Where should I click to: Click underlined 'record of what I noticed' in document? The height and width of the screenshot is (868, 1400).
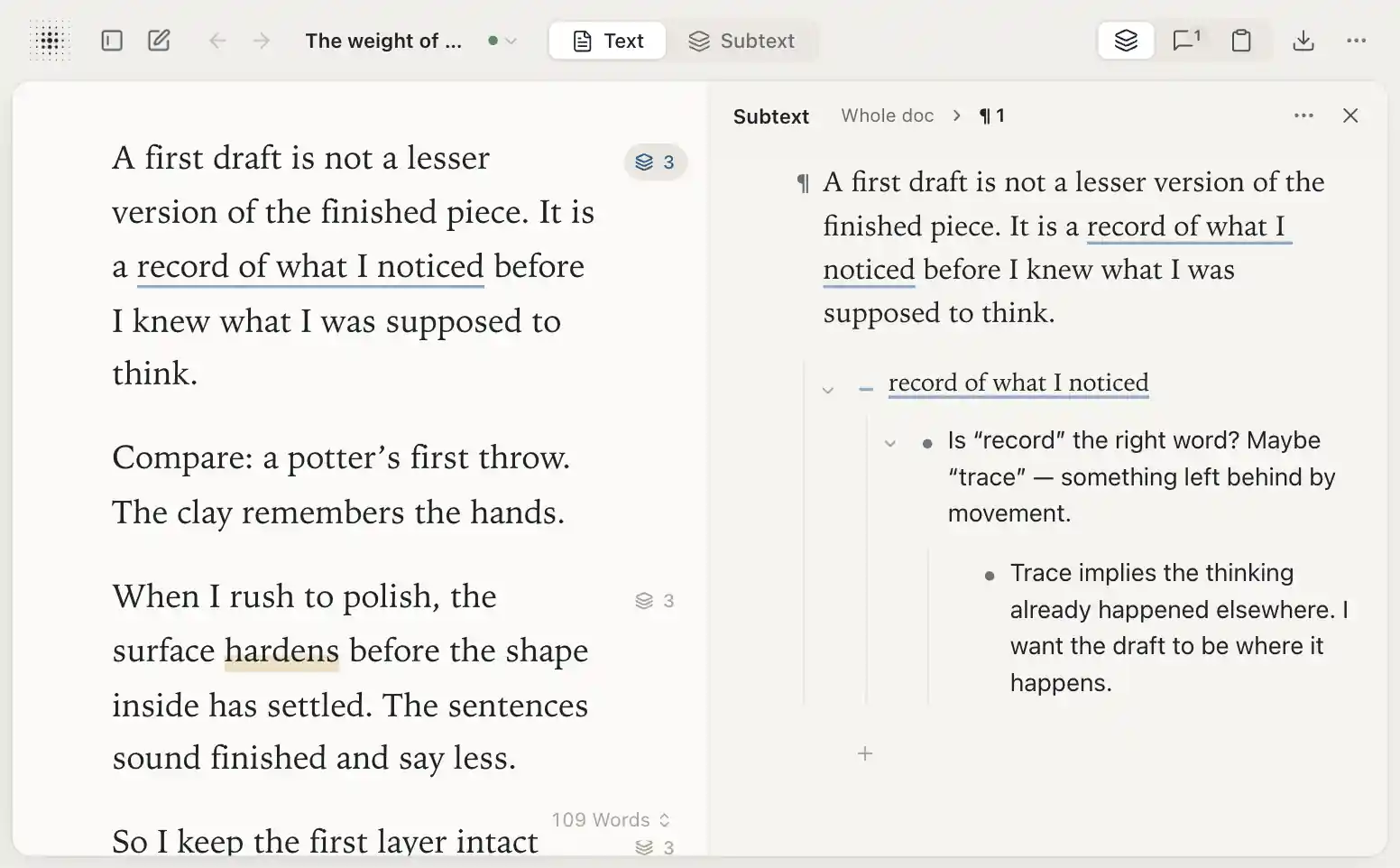(x=310, y=267)
